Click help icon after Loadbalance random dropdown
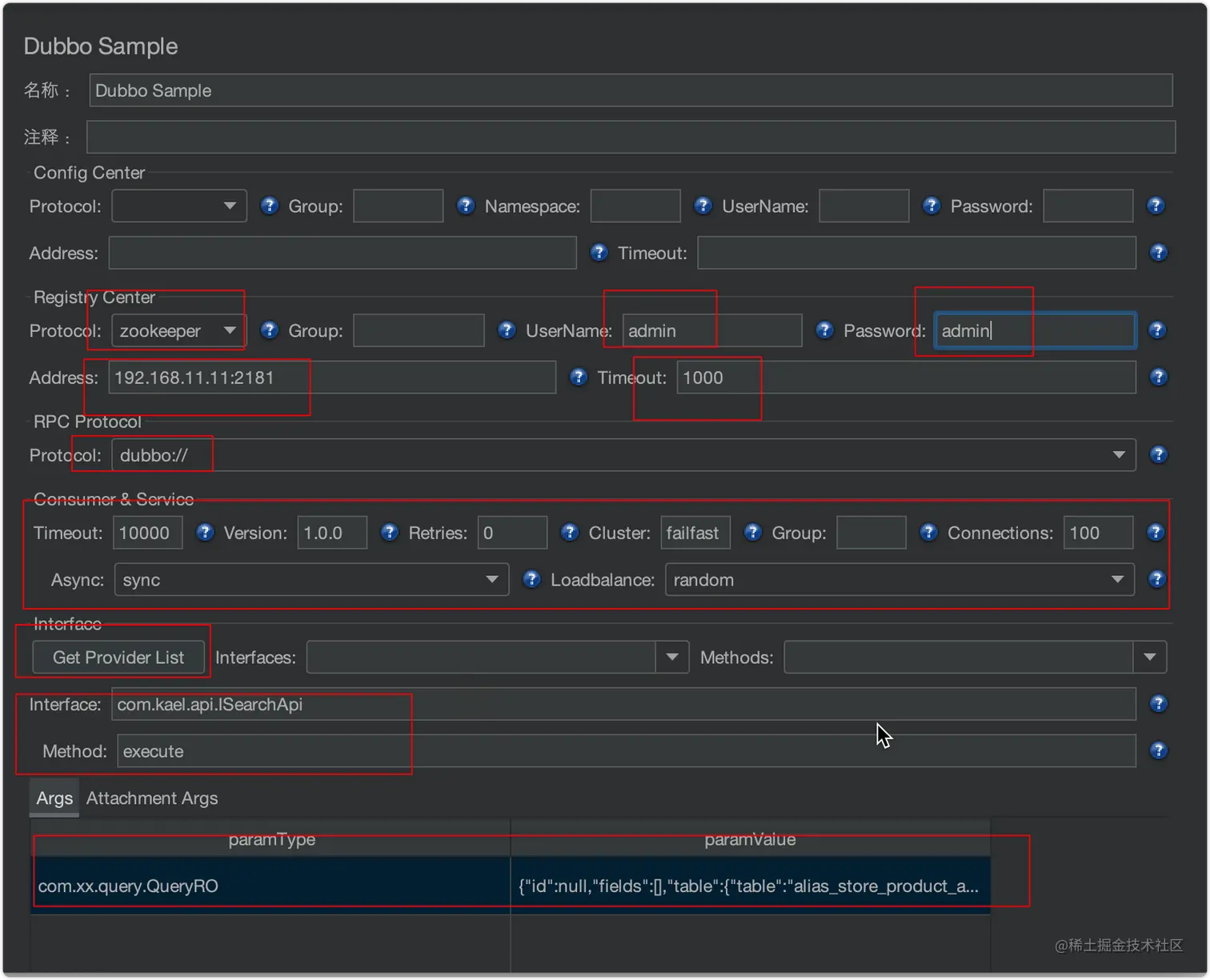This screenshot has height=980, width=1210. (1157, 579)
